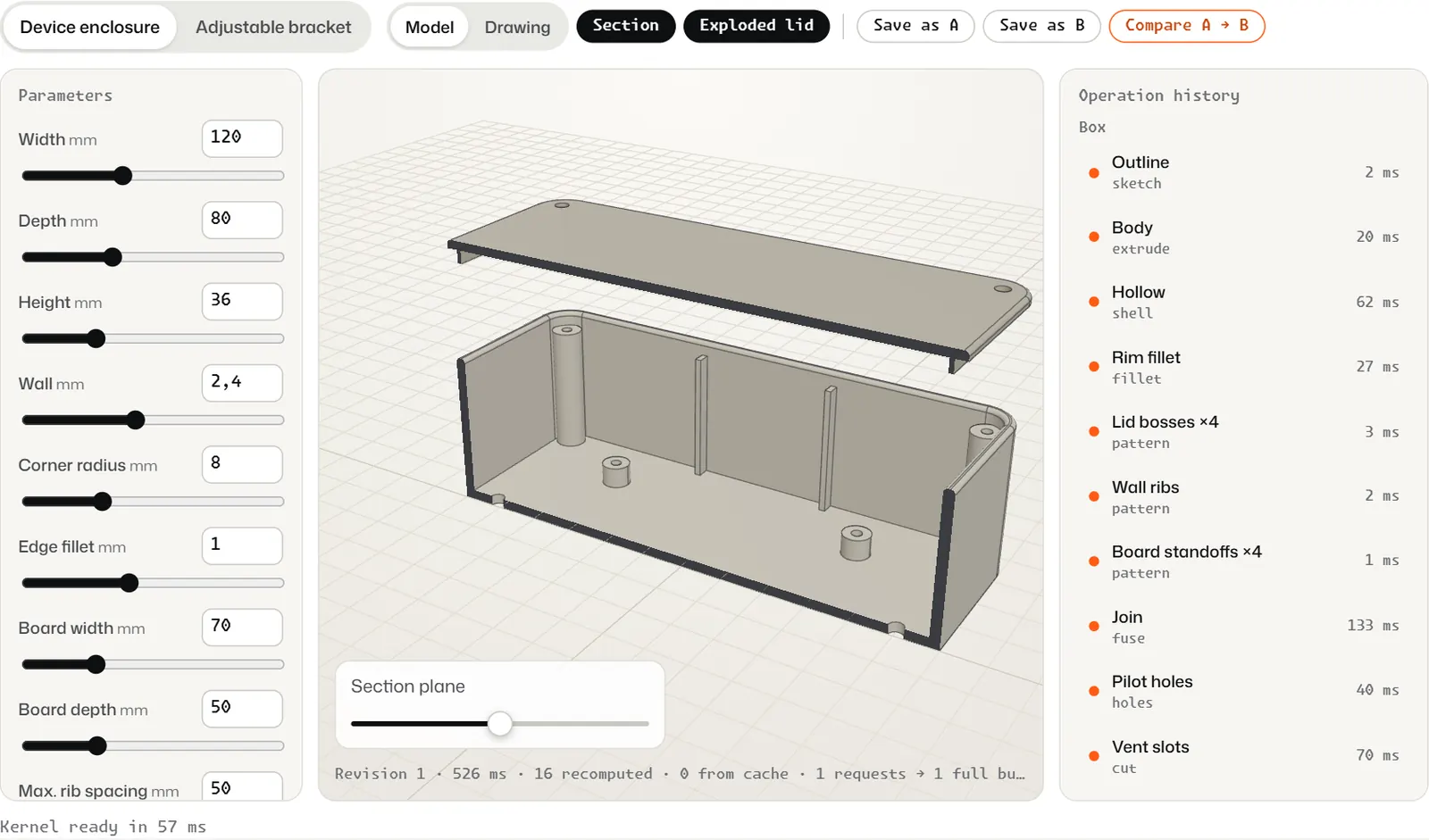The image size is (1429, 840).
Task: Click the Board depth slider handle
Action: point(97,745)
